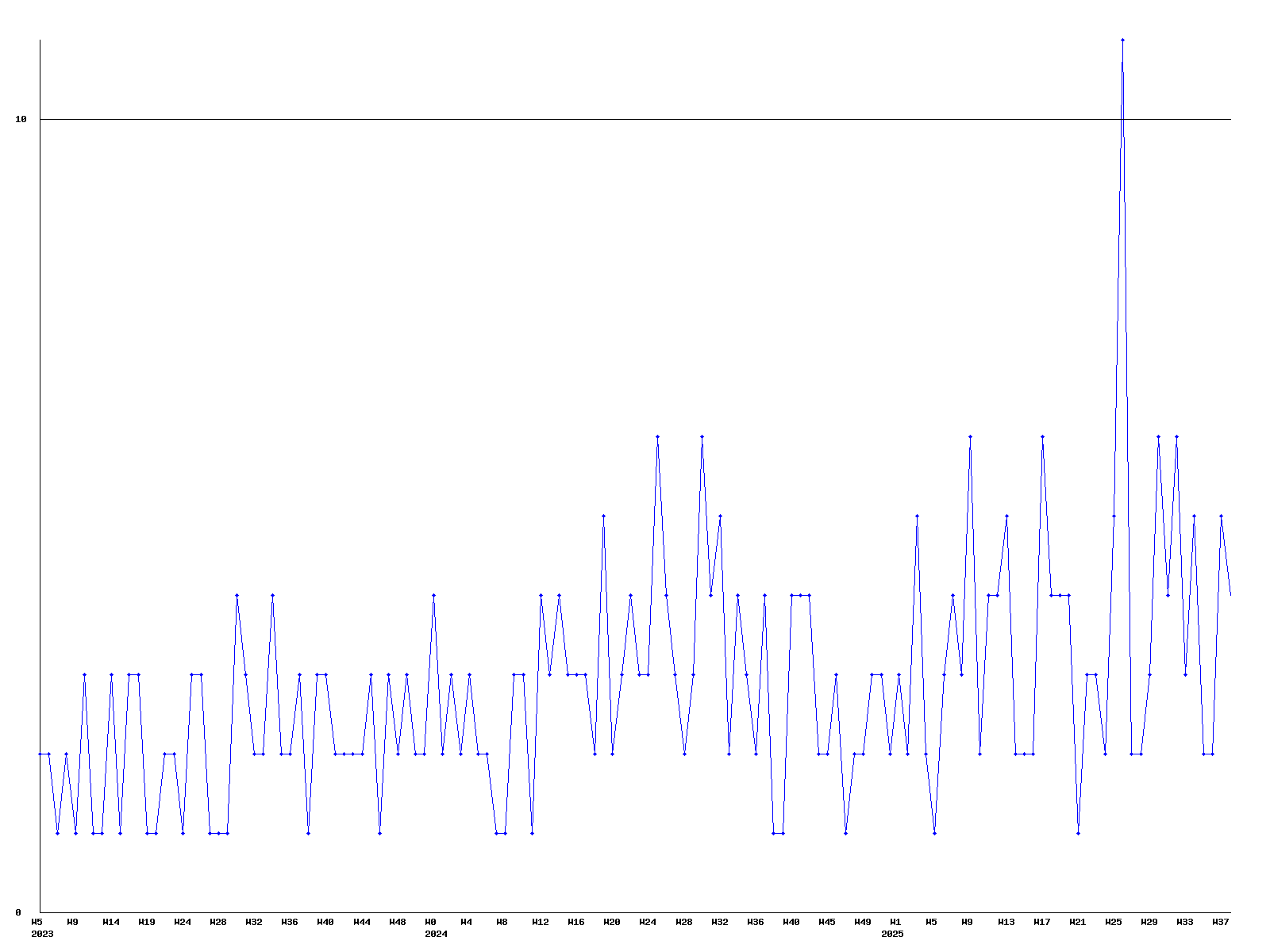Click the y-axis label 0
The height and width of the screenshot is (952, 1270).
click(18, 912)
